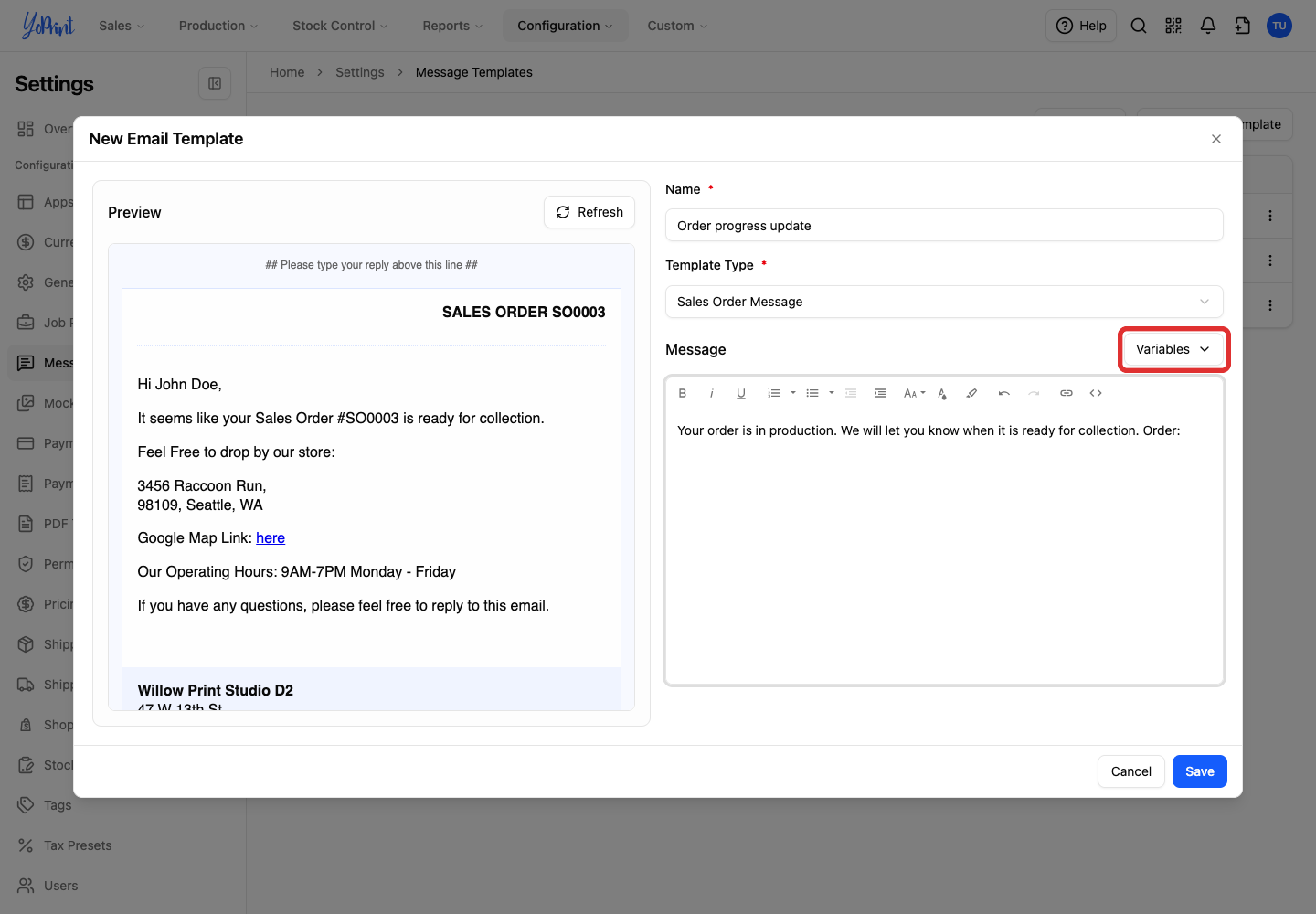Click inside the message text area
This screenshot has height=914, width=1316.
click(x=944, y=546)
